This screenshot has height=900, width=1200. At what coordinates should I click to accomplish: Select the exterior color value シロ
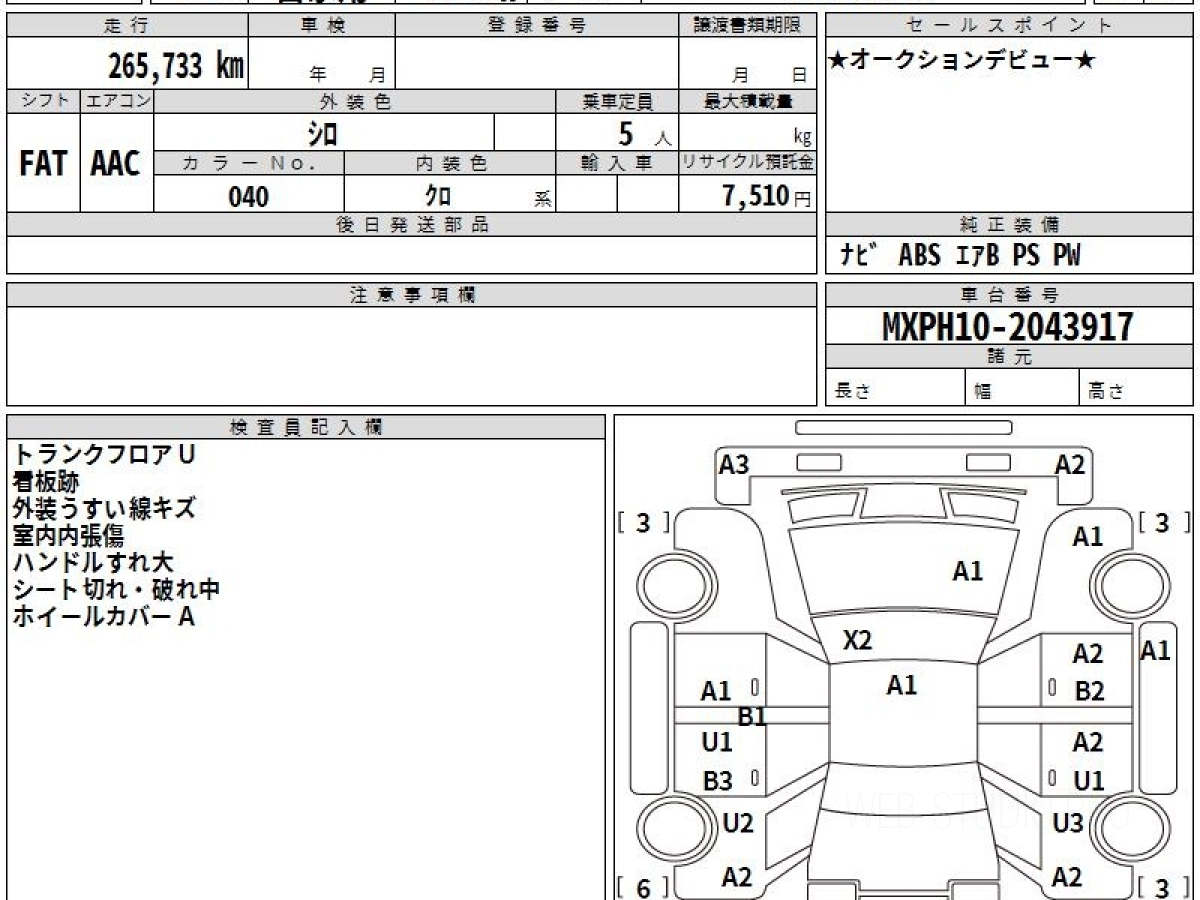[323, 132]
